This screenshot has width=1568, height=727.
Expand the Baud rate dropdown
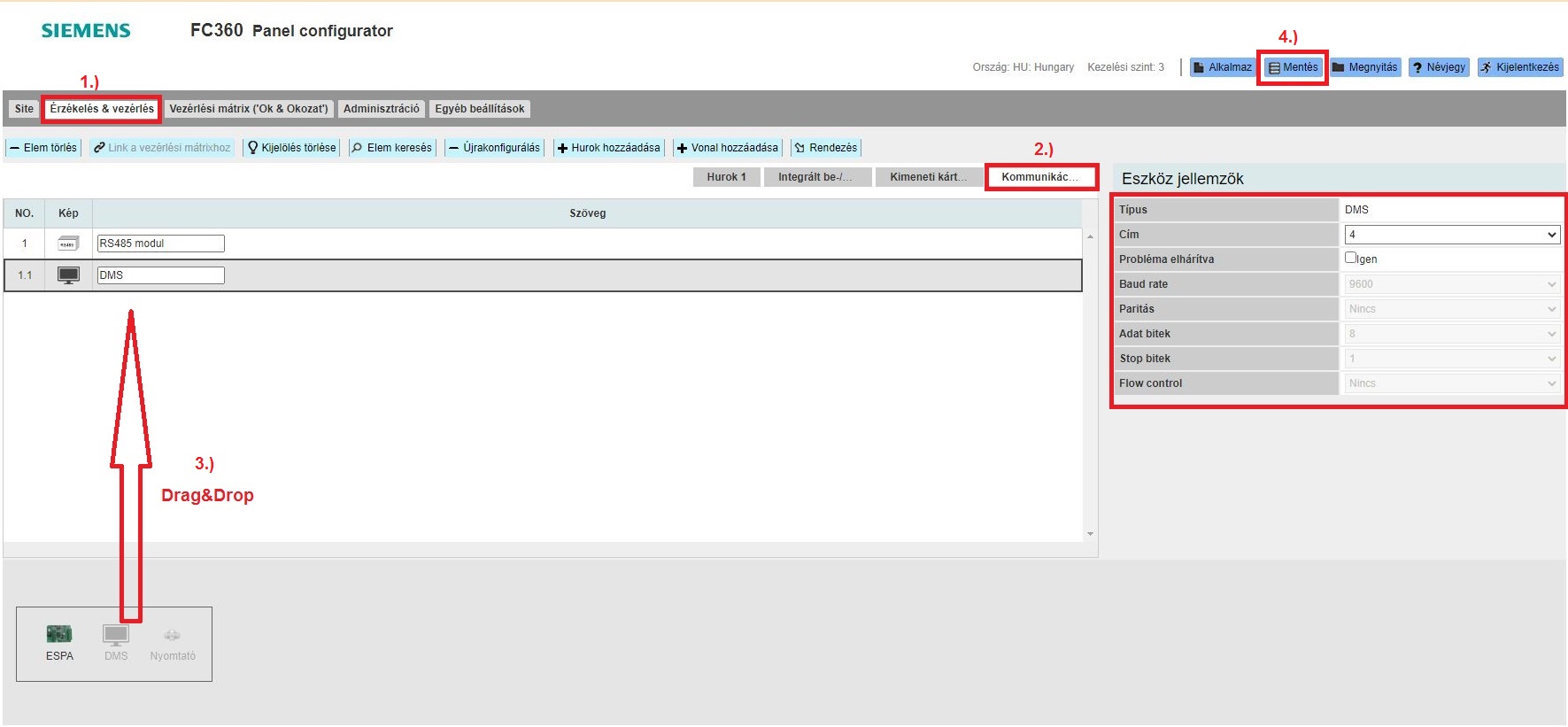[1451, 284]
